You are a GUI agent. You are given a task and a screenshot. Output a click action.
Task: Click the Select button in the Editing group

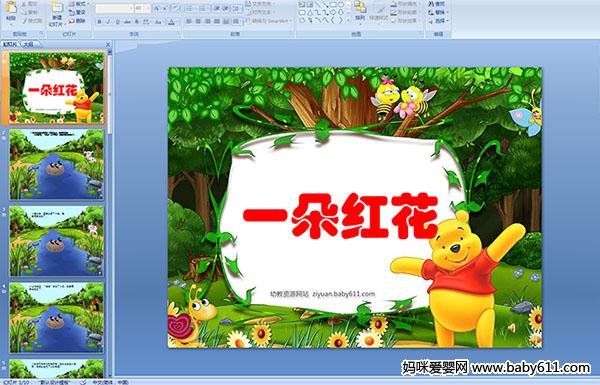438,21
